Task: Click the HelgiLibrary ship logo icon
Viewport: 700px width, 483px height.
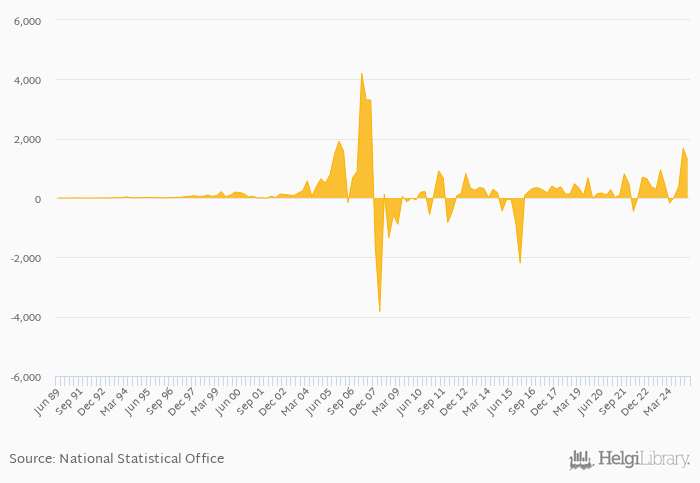Action: coord(581,460)
